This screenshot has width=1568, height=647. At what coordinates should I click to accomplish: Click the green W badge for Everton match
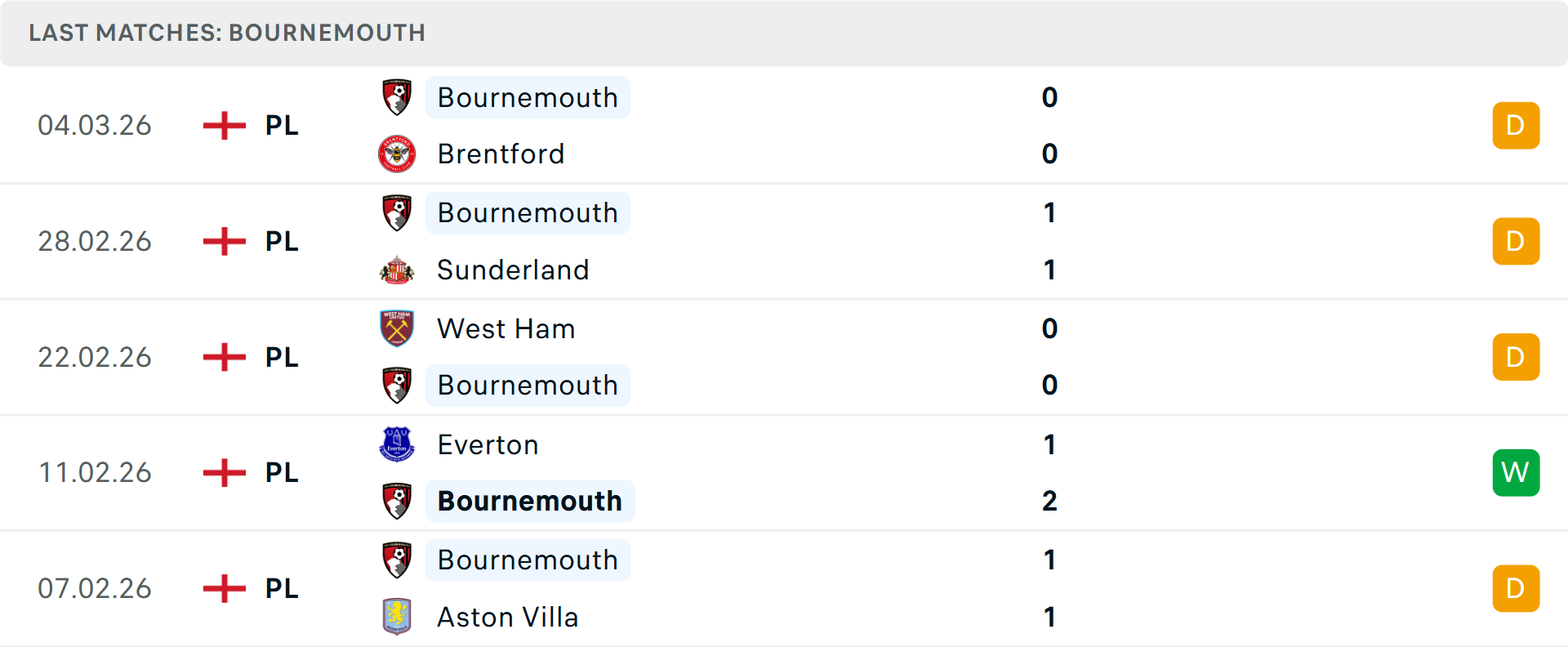tap(1516, 472)
